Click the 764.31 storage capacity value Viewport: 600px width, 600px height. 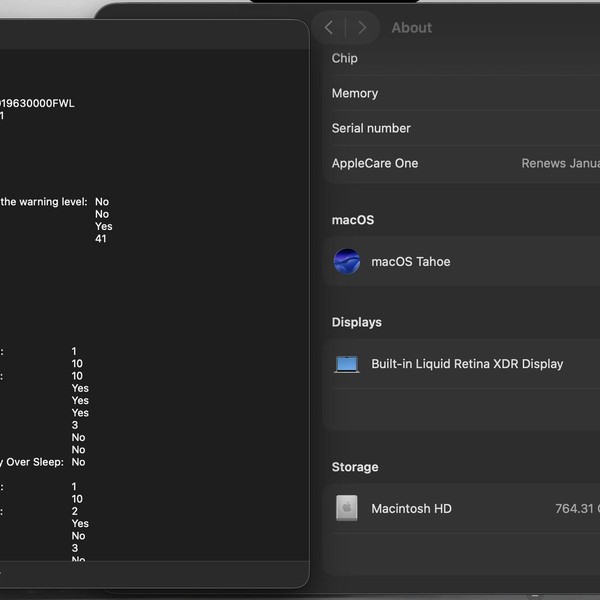[x=576, y=508]
